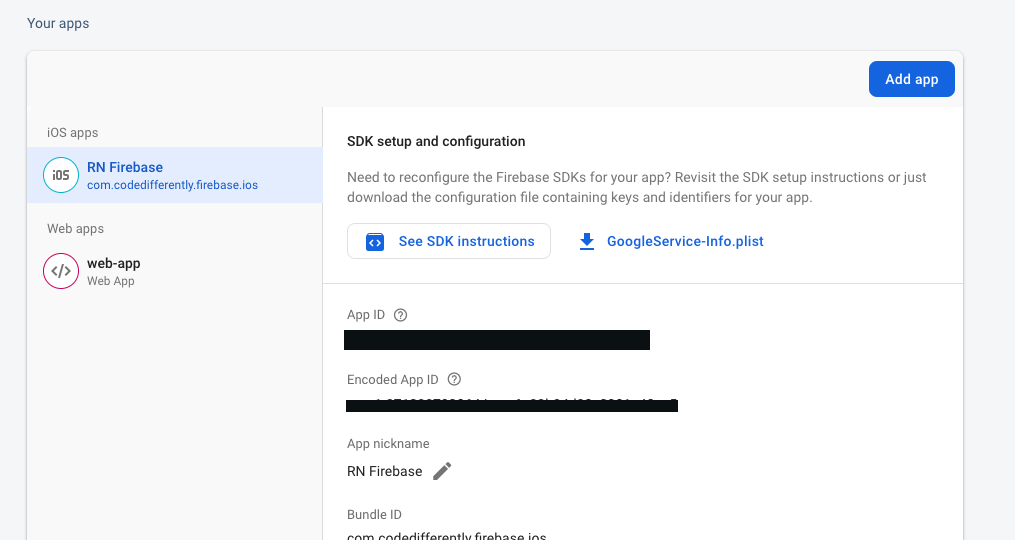Click the "App nickname" label
This screenshot has height=540, width=1015.
point(388,444)
